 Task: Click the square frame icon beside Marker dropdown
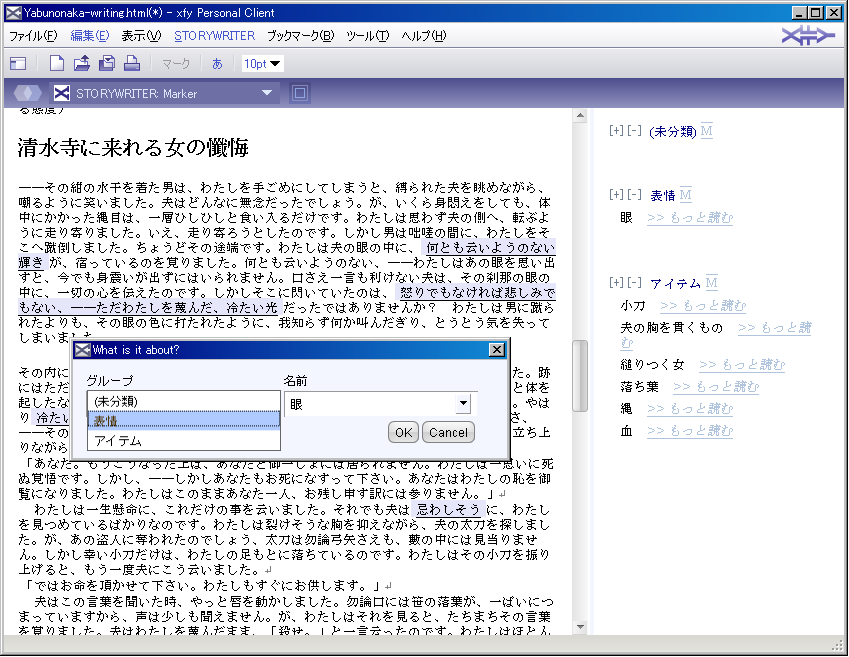click(299, 93)
